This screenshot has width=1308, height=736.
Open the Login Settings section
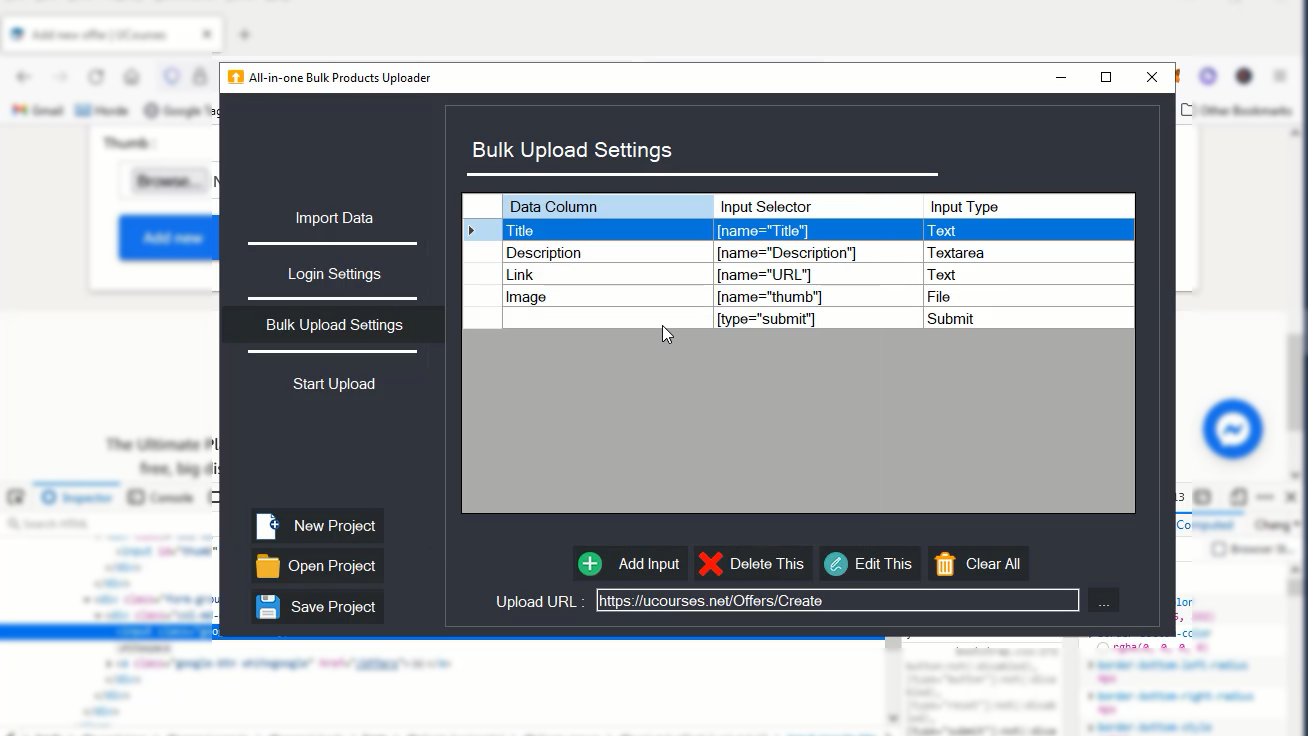click(x=334, y=274)
